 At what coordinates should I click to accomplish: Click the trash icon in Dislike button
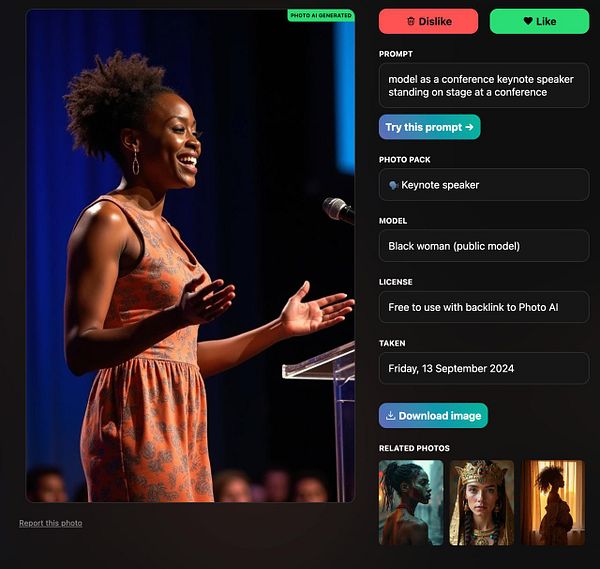[411, 21]
